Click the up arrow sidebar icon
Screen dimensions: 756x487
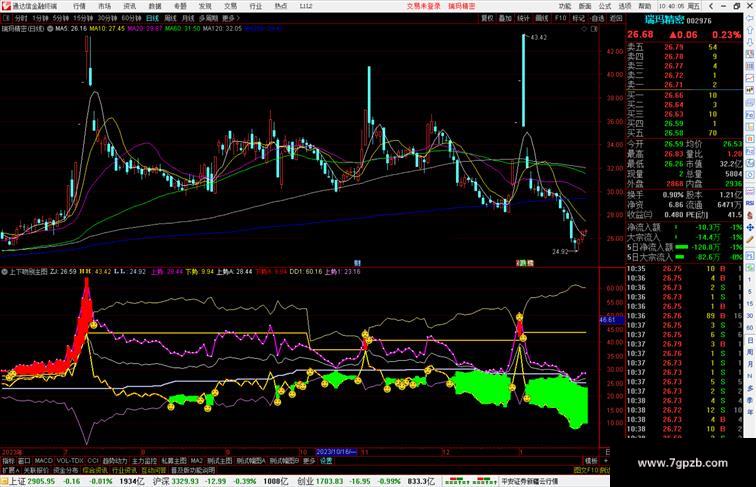[750, 30]
